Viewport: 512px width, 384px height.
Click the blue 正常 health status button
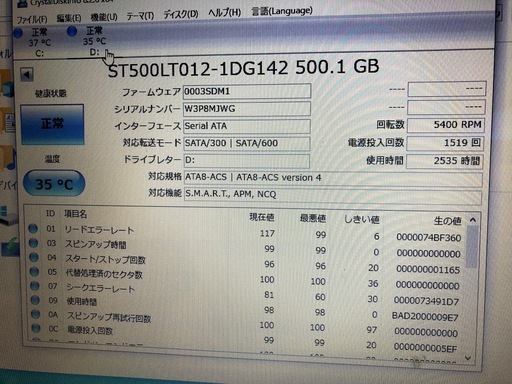(x=52, y=124)
